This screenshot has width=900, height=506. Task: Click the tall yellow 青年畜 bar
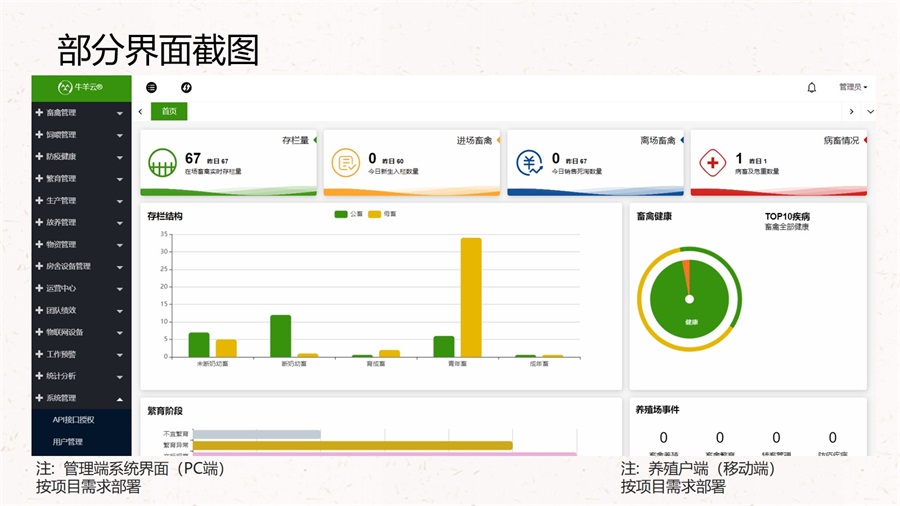pyautogui.click(x=471, y=297)
